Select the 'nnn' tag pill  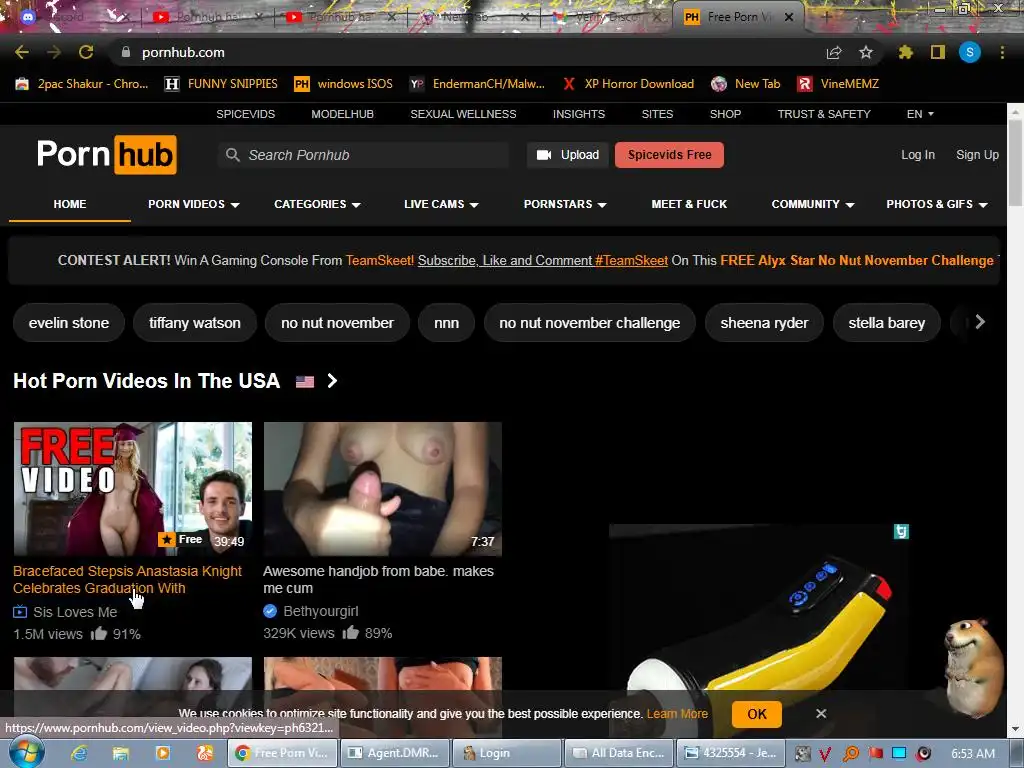click(446, 323)
